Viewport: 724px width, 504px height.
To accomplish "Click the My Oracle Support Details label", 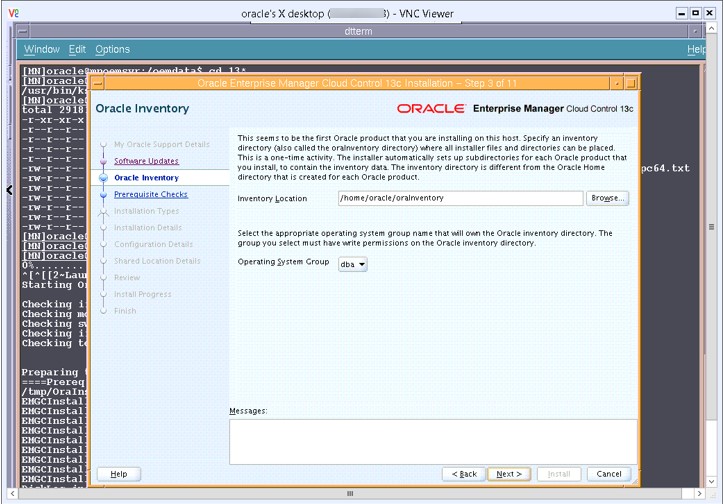I will click(162, 144).
